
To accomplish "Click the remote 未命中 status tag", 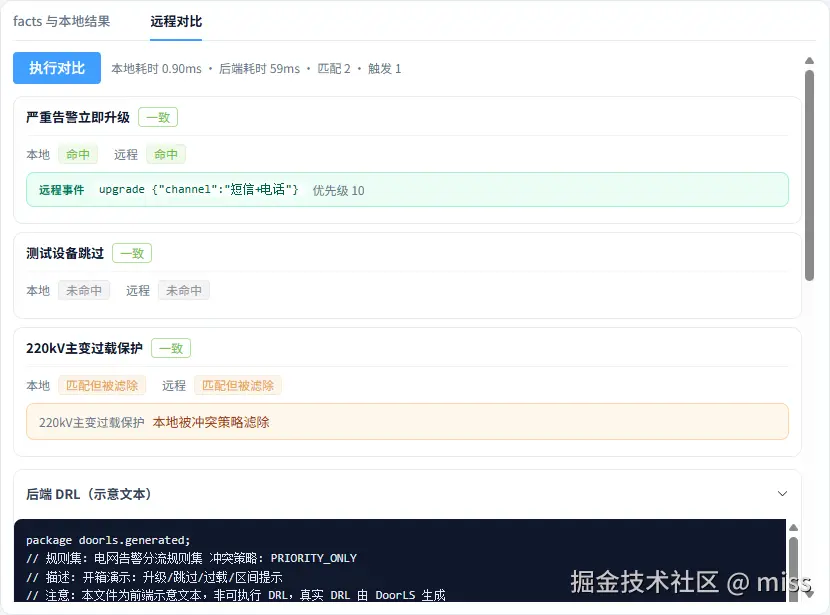I will point(184,290).
